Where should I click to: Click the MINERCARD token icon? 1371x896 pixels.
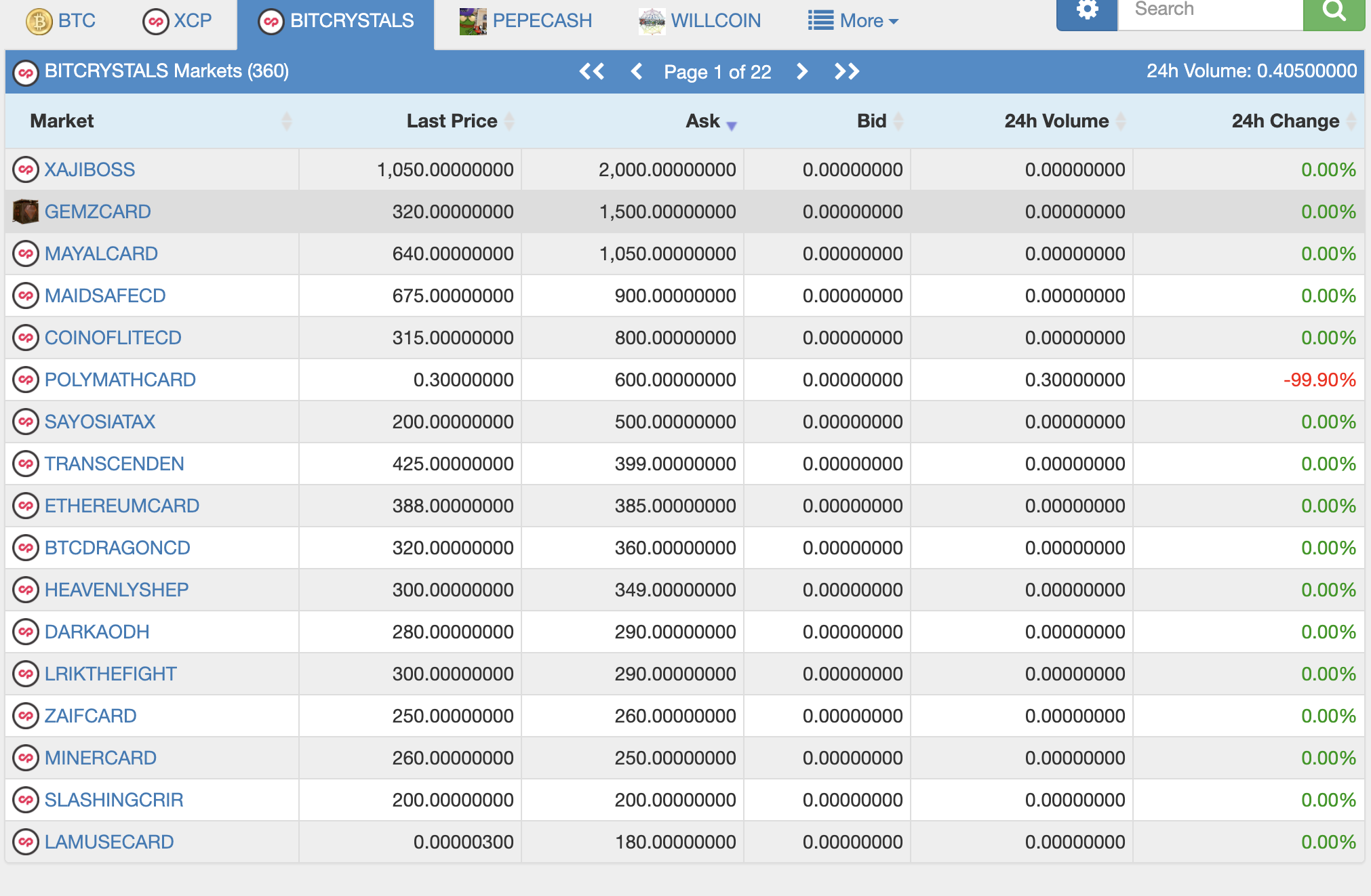pos(26,758)
